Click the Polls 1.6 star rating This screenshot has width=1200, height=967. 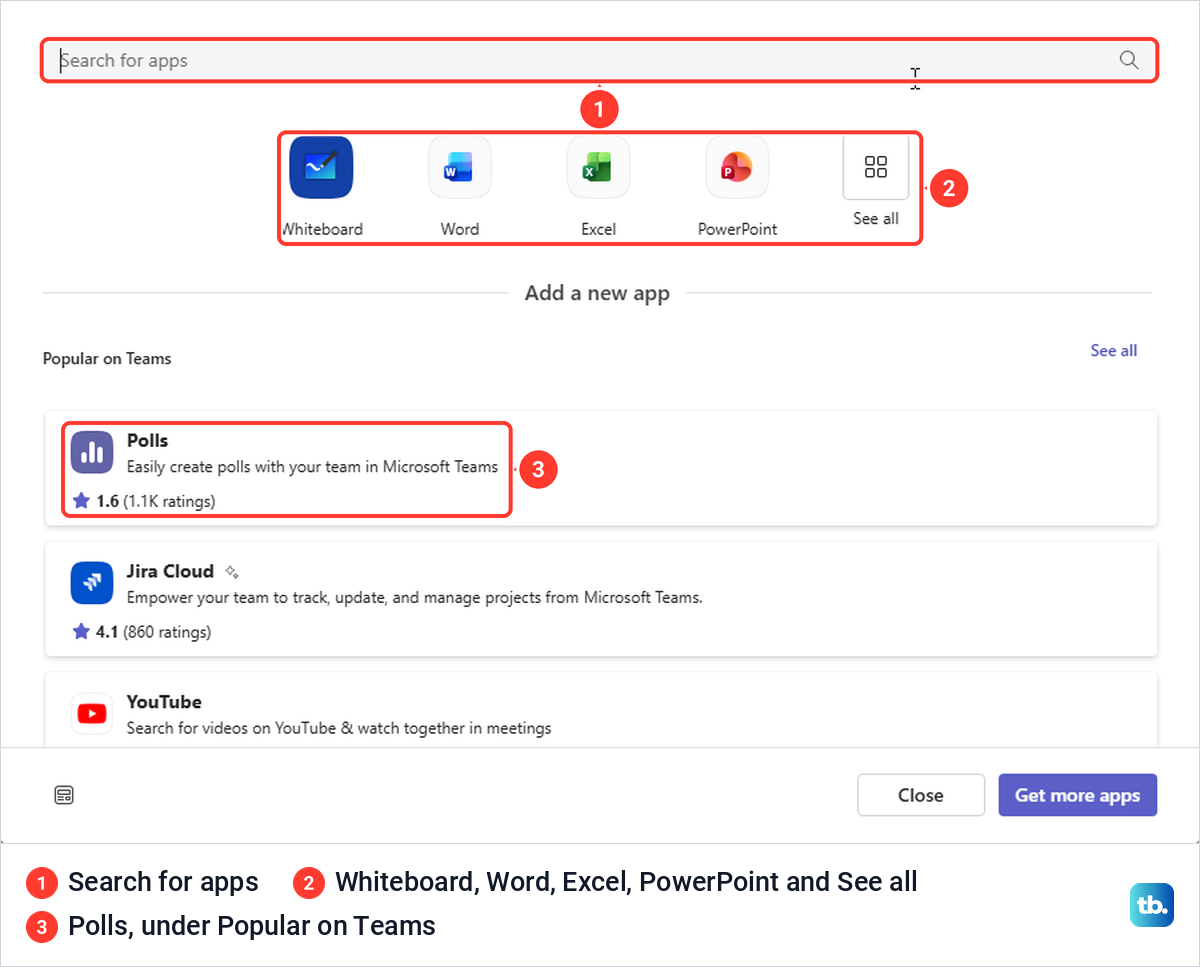144,501
